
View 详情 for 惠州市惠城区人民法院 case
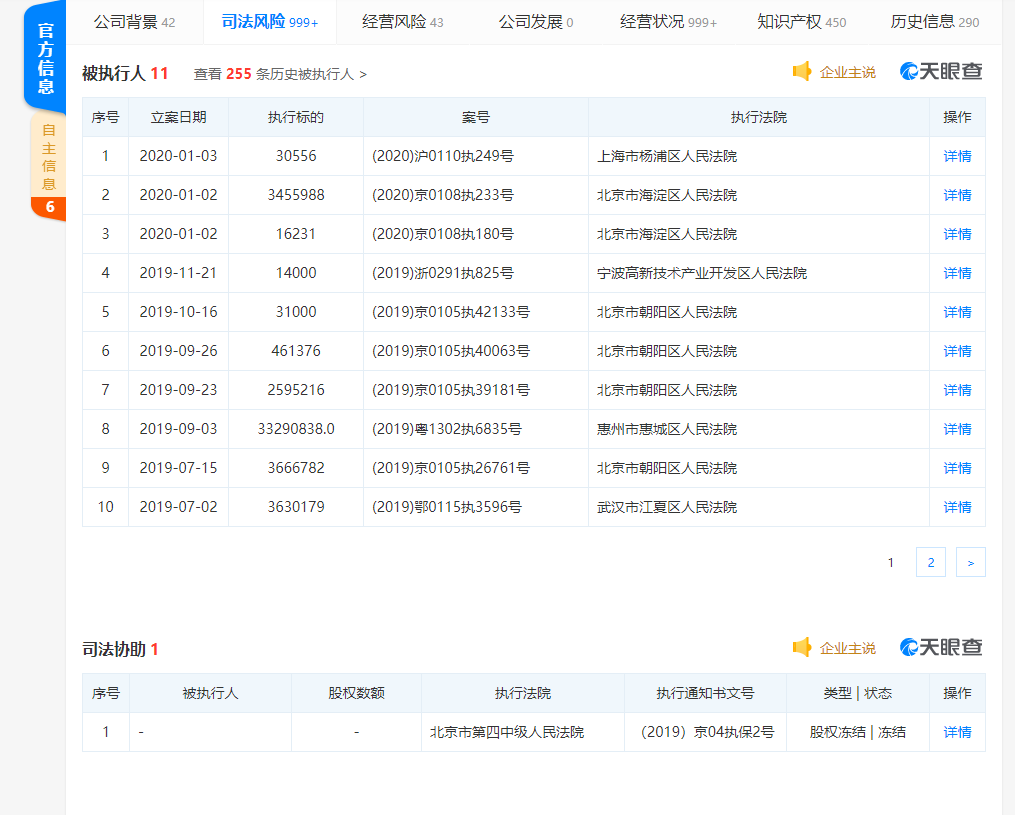957,429
